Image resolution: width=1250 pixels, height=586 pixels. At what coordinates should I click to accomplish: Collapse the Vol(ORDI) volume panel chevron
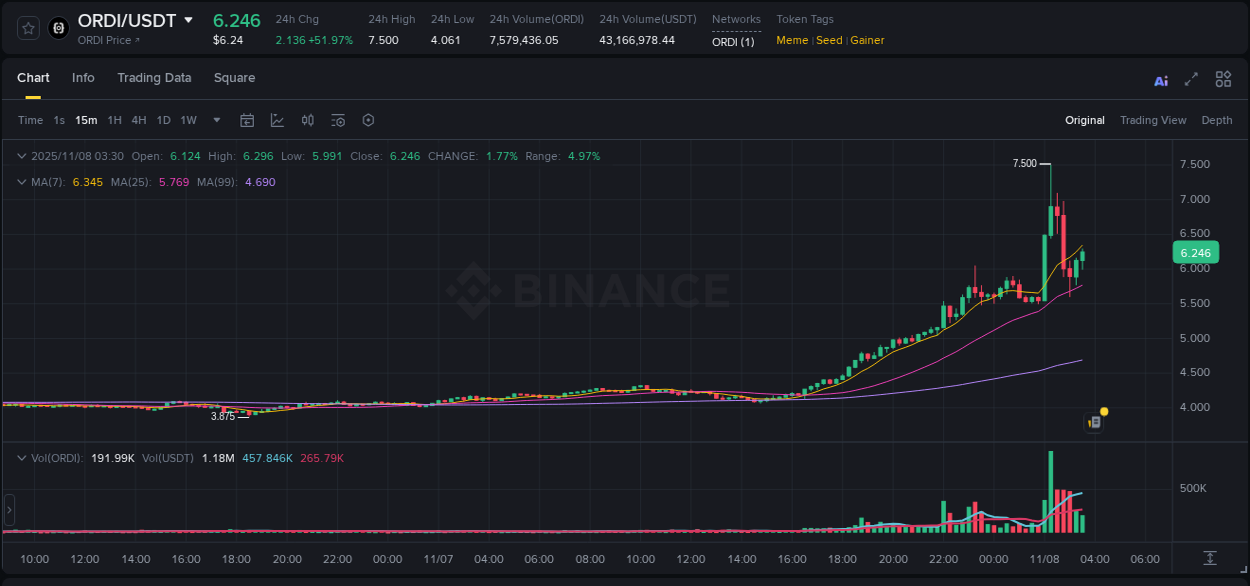tap(21, 457)
